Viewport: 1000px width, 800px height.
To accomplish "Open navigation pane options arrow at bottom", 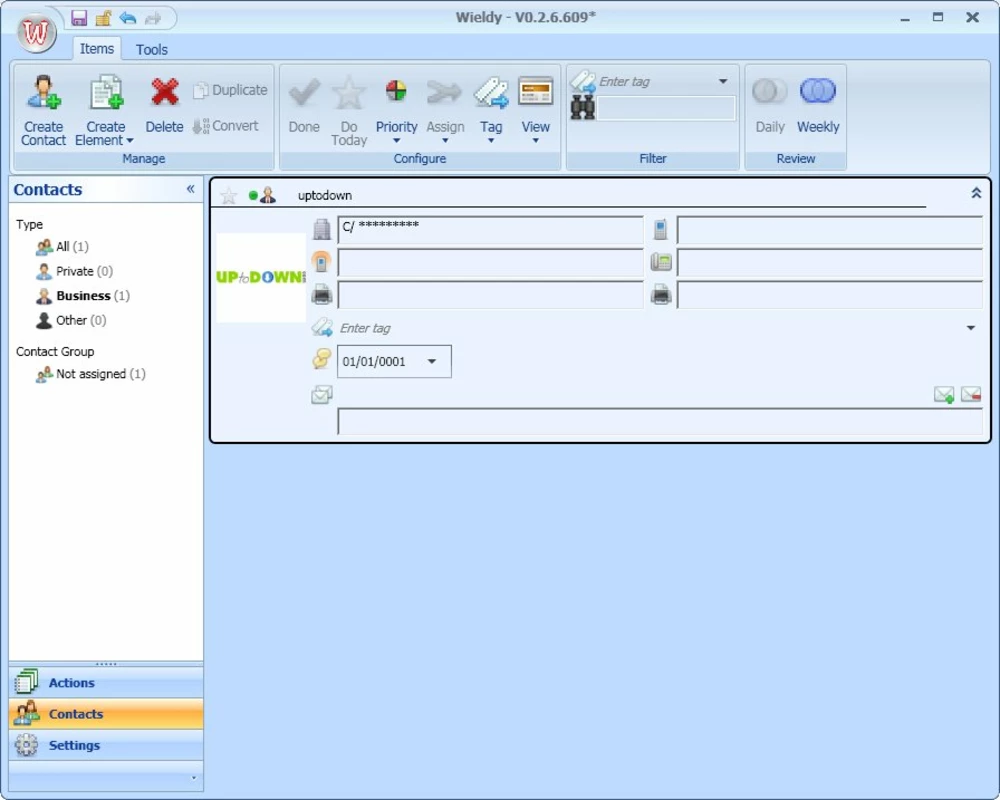I will (193, 778).
